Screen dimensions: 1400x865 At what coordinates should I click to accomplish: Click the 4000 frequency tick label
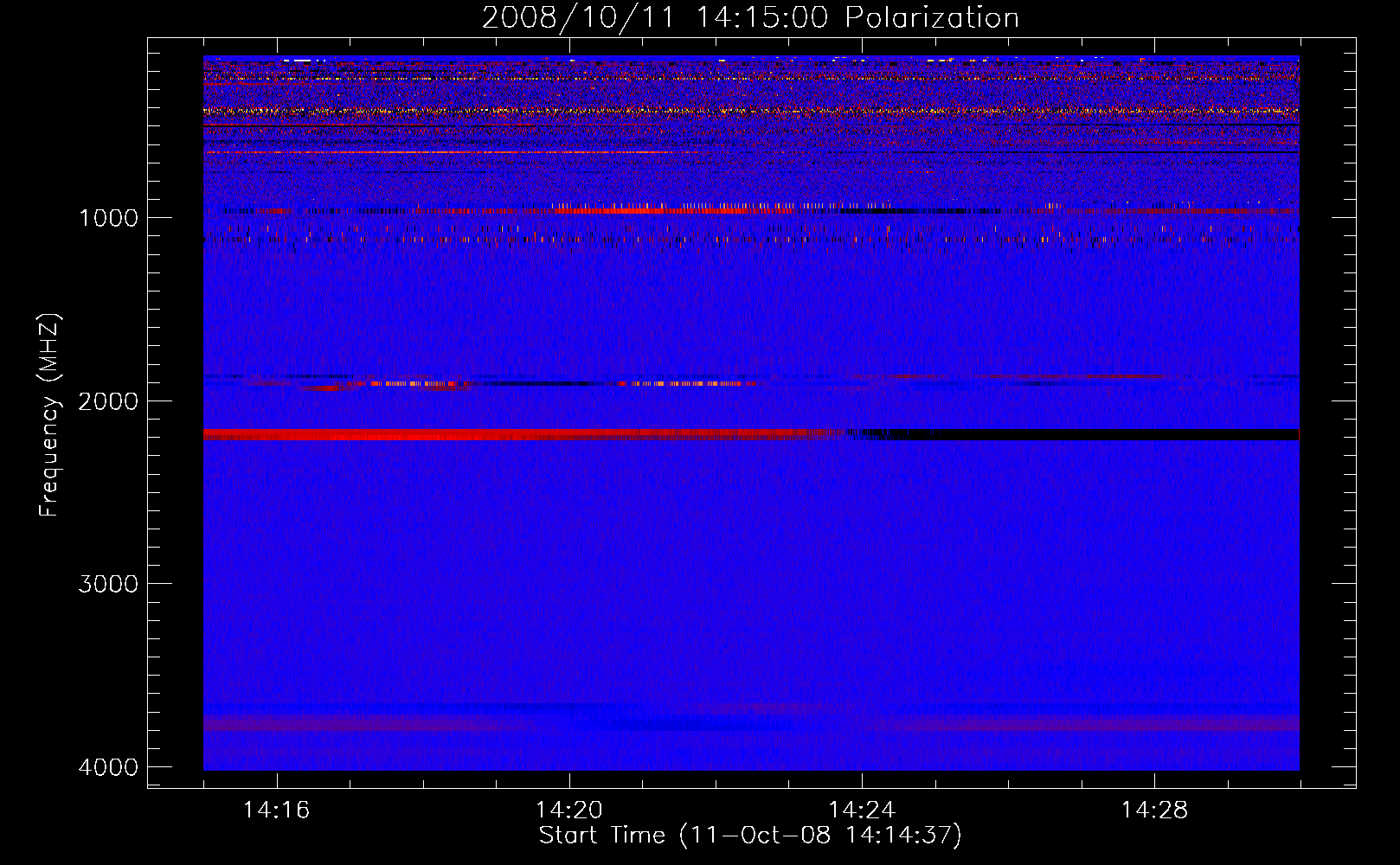108,767
